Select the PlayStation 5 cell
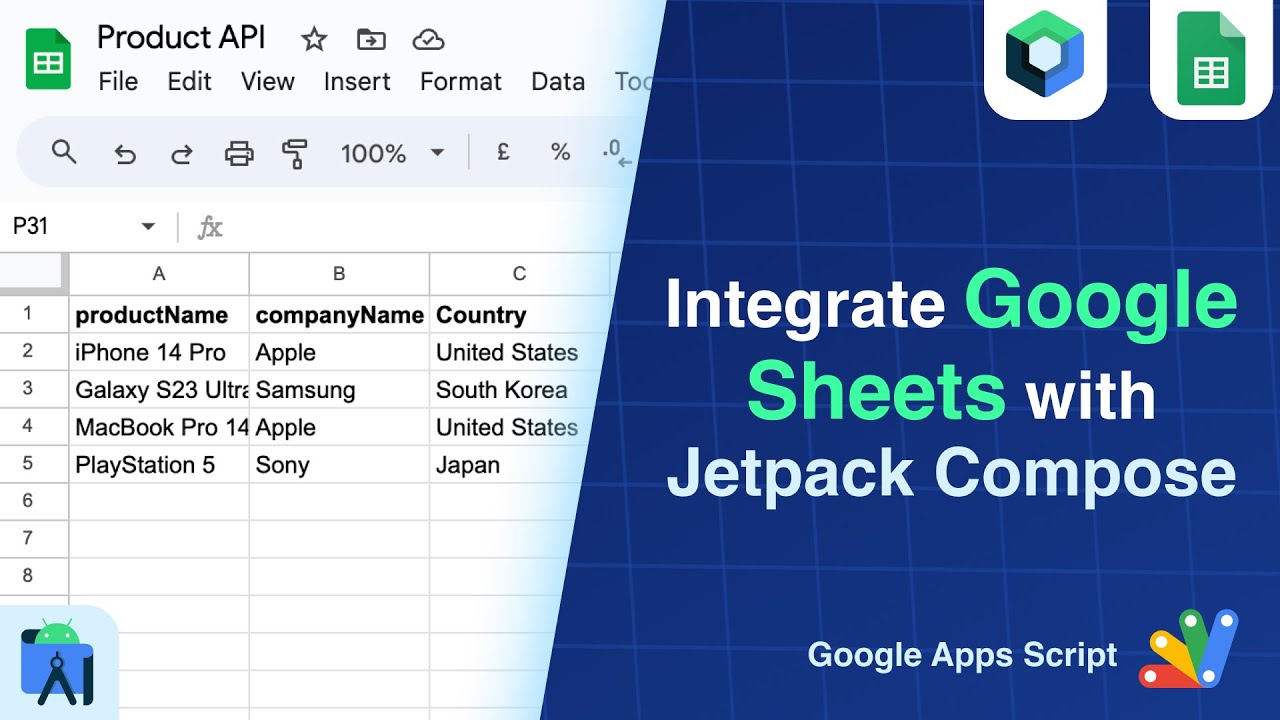Viewport: 1280px width, 720px height. pos(159,465)
